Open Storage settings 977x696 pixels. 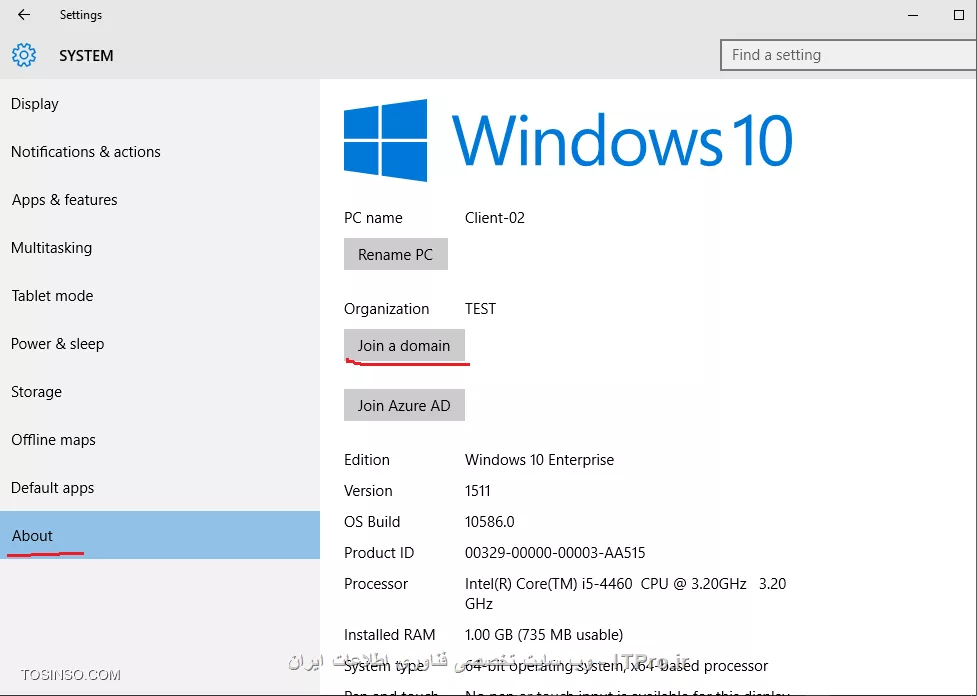click(160, 391)
